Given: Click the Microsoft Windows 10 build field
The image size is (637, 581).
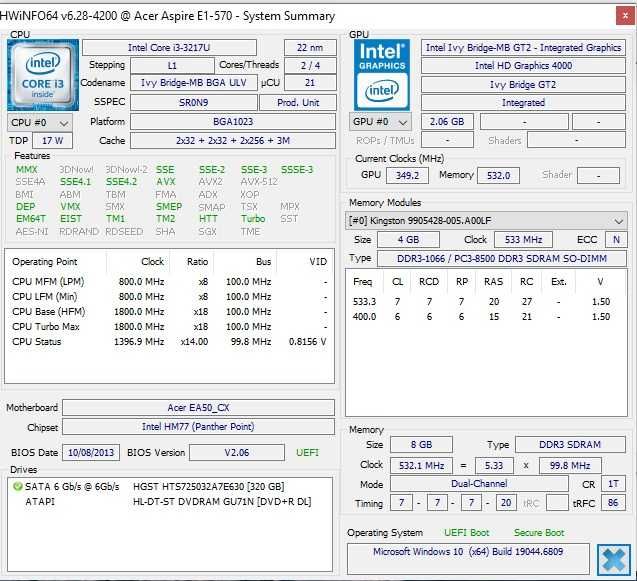Looking at the screenshot, I should [x=468, y=559].
